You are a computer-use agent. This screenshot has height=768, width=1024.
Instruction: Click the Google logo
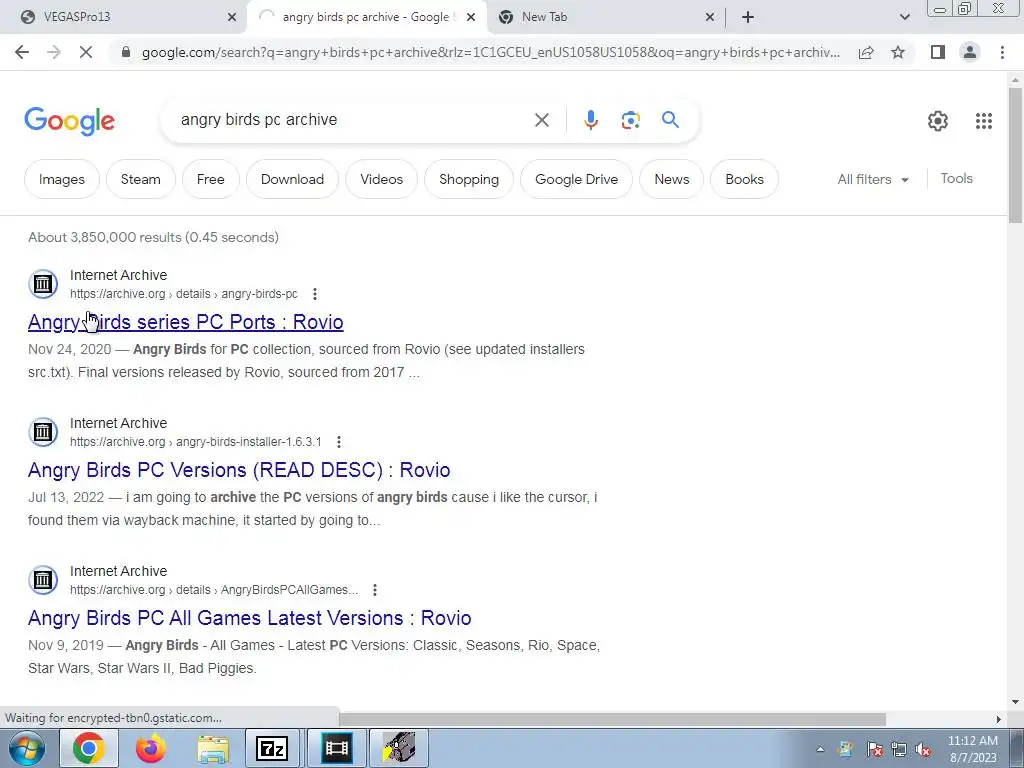[69, 121]
